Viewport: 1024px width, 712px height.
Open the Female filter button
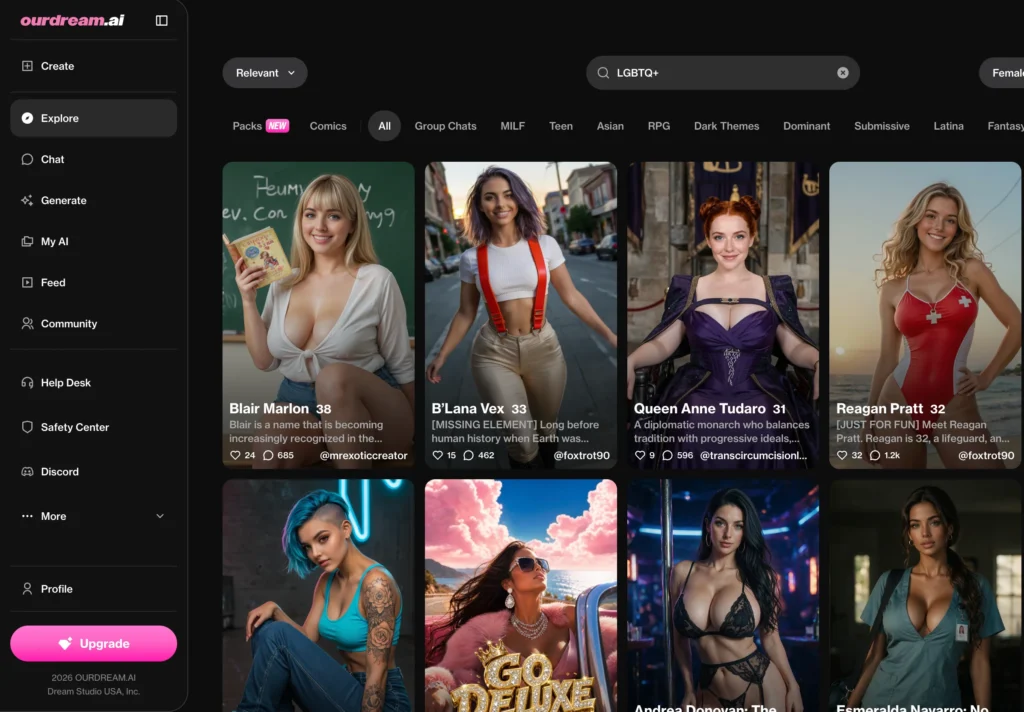point(1002,73)
